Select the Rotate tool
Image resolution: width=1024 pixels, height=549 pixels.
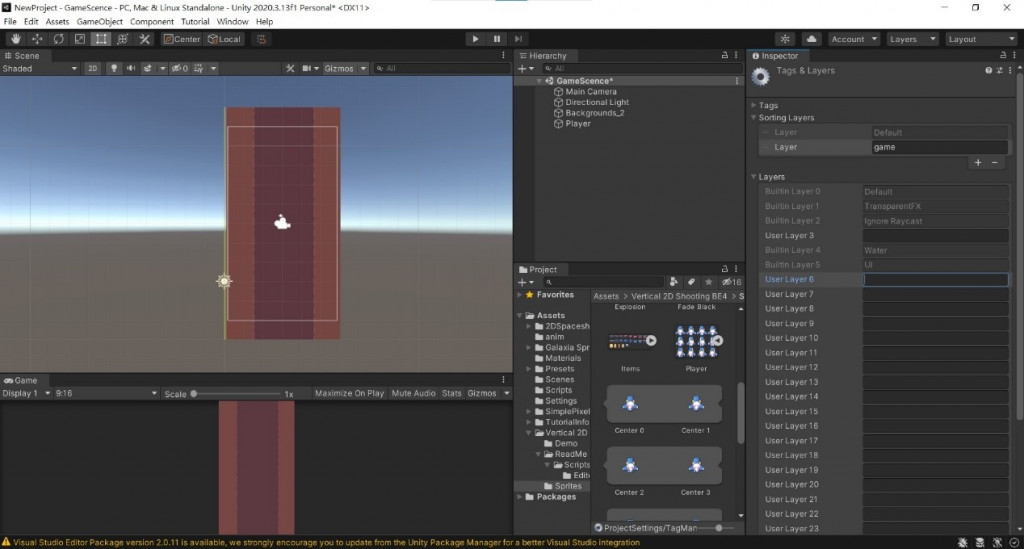(x=58, y=39)
